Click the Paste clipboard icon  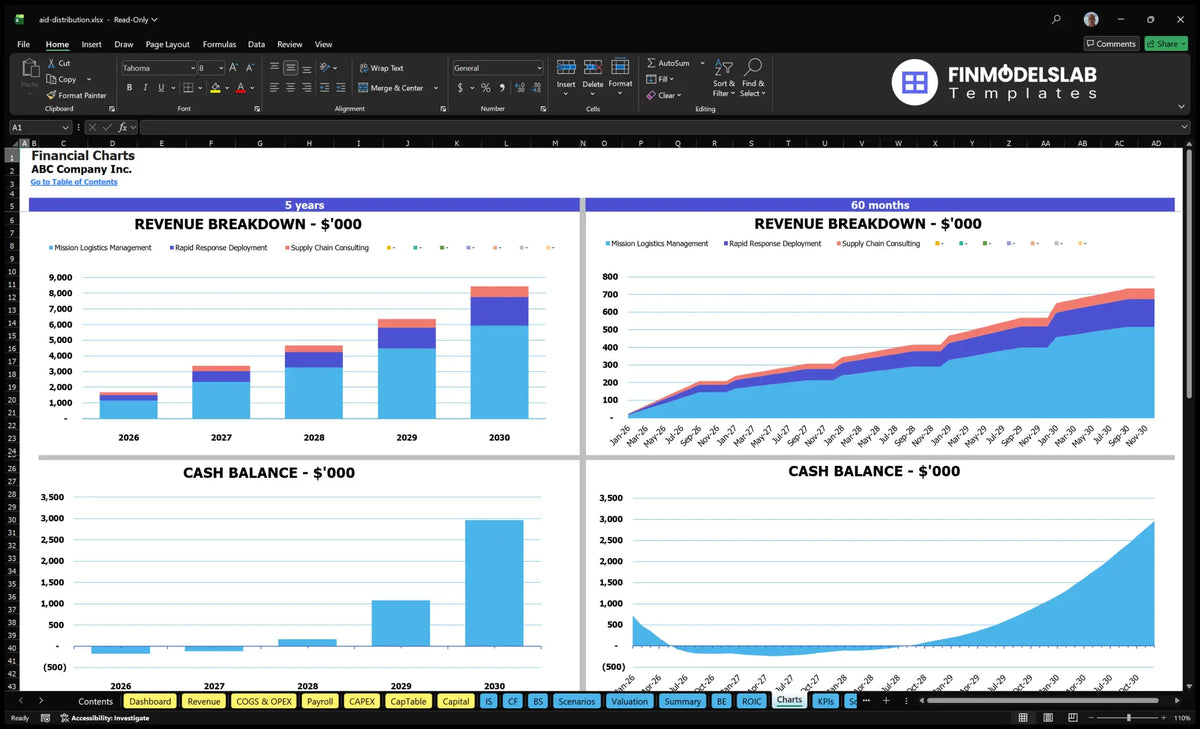pos(29,68)
